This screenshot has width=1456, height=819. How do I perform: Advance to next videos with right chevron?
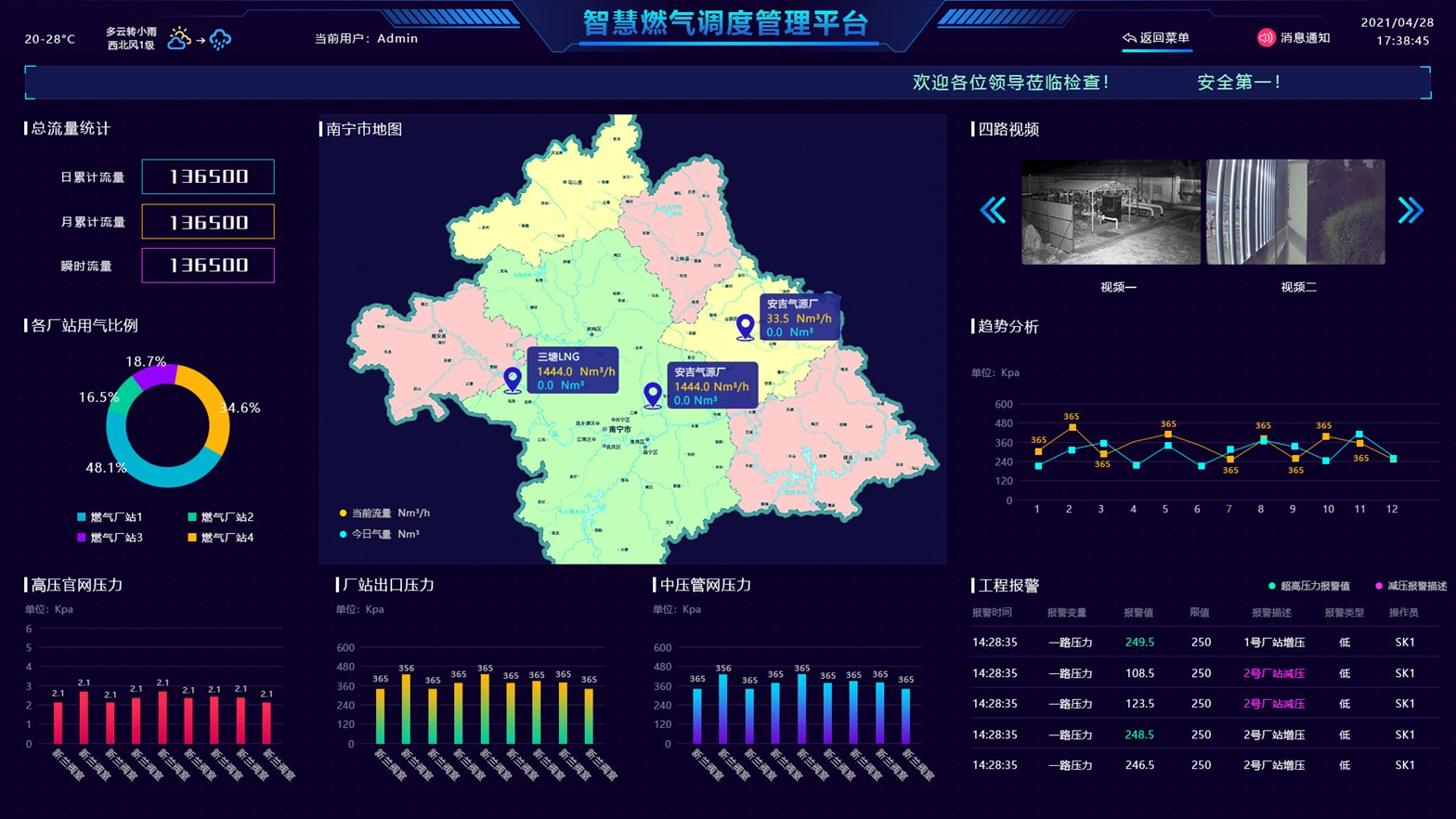click(1410, 211)
